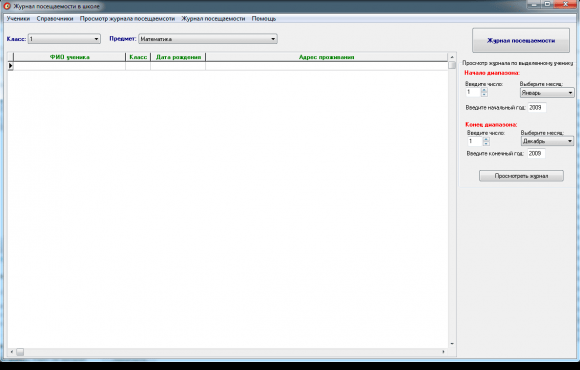
Task: Click the Просмотреть журнал button
Action: [x=521, y=176]
